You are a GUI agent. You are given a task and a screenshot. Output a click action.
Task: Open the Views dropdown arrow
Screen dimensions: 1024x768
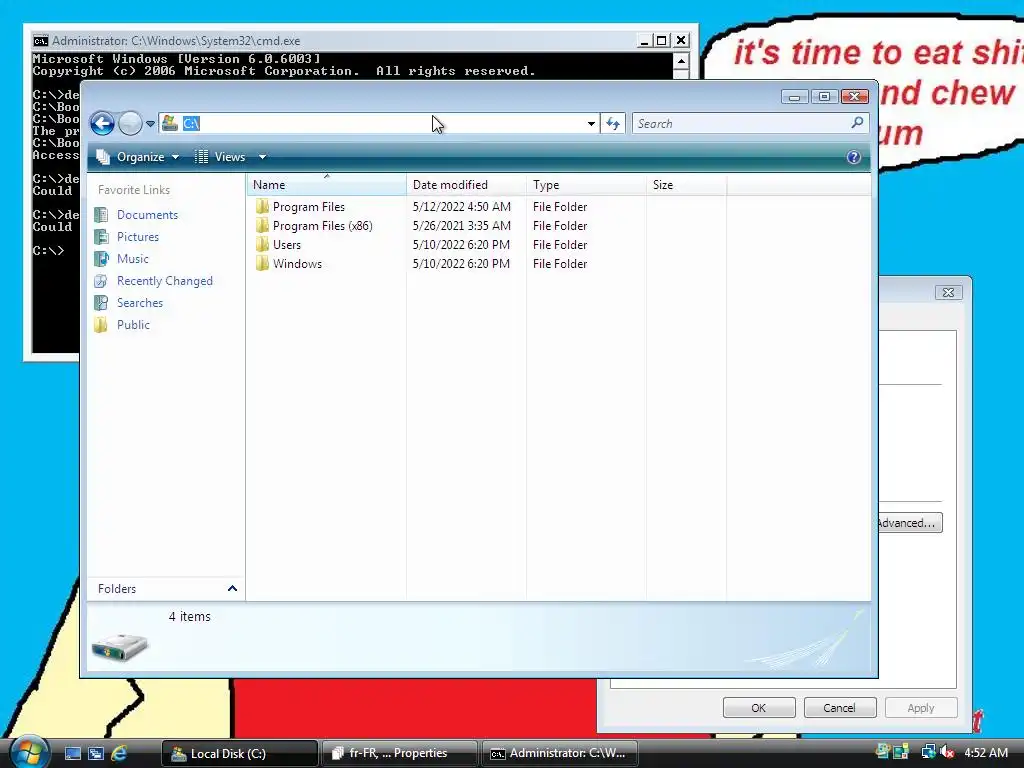(262, 157)
